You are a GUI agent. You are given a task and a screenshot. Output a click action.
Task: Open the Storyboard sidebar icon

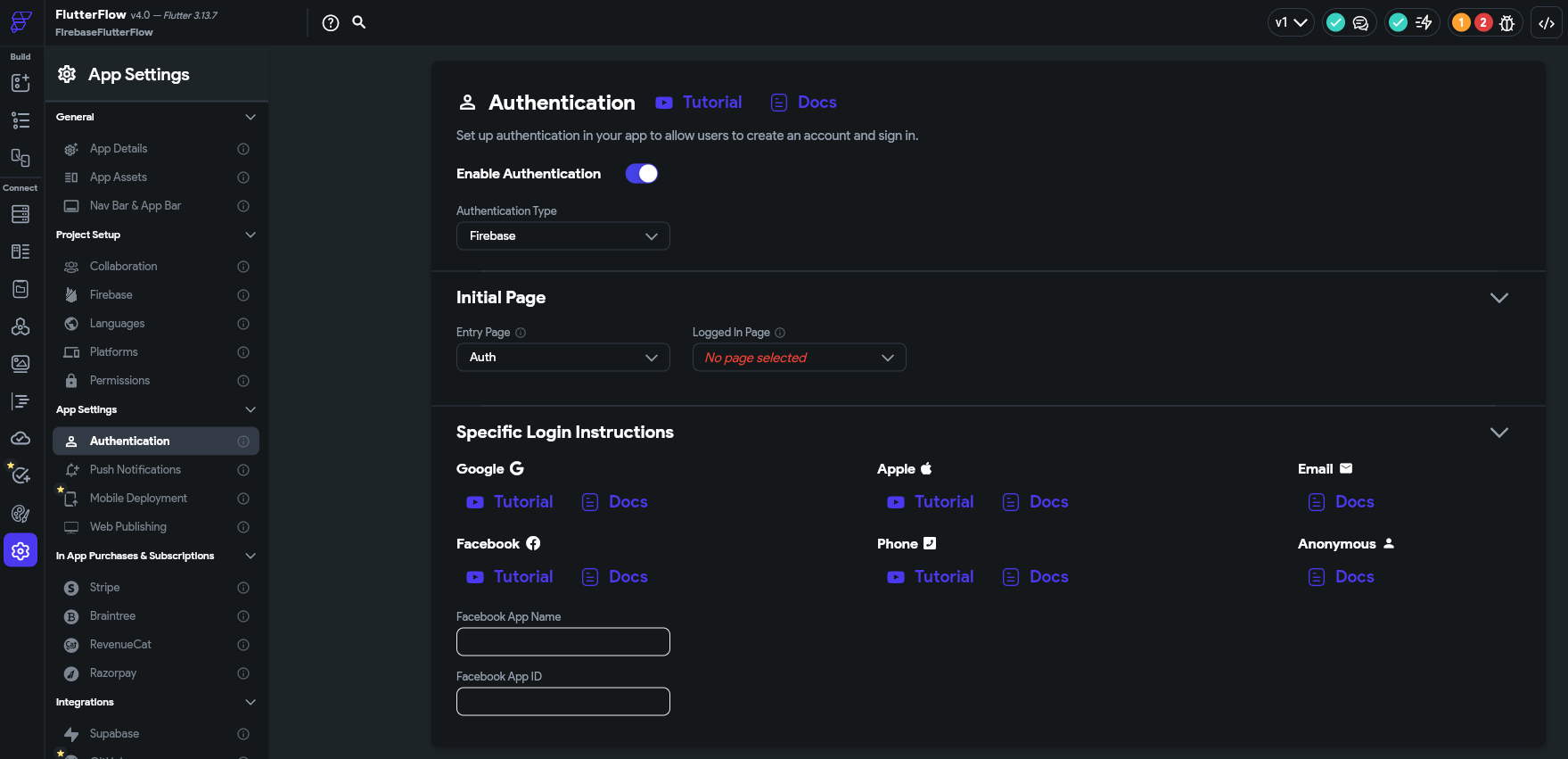pyautogui.click(x=21, y=158)
